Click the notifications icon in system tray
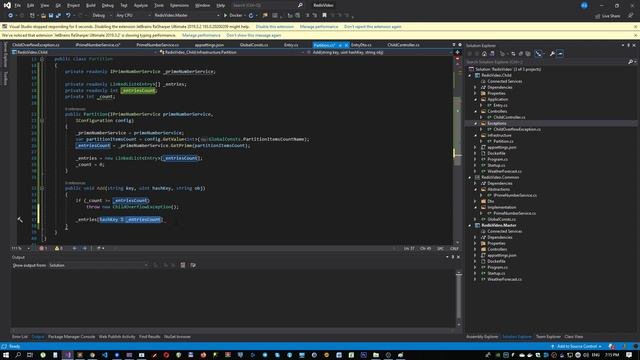640x360 pixels. click(x=629, y=355)
